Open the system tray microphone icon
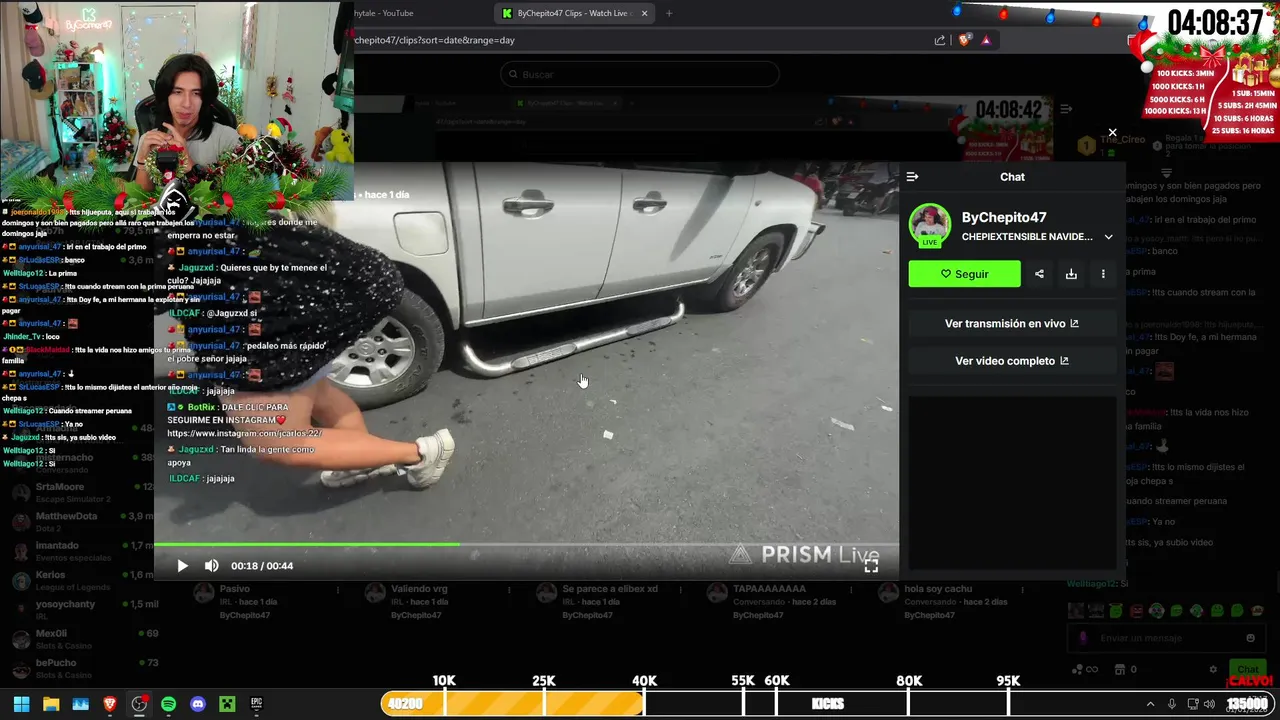 [x=1172, y=704]
